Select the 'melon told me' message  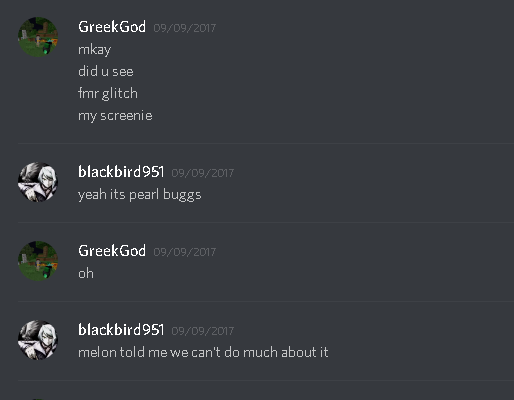(203, 352)
